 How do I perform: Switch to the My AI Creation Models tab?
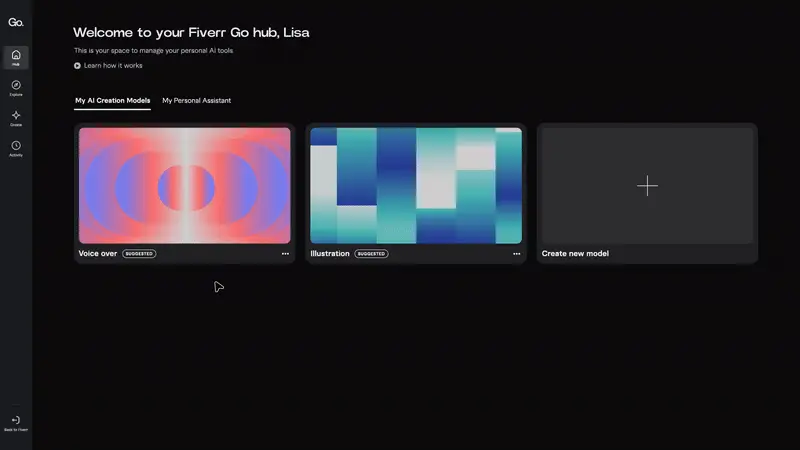(x=112, y=101)
